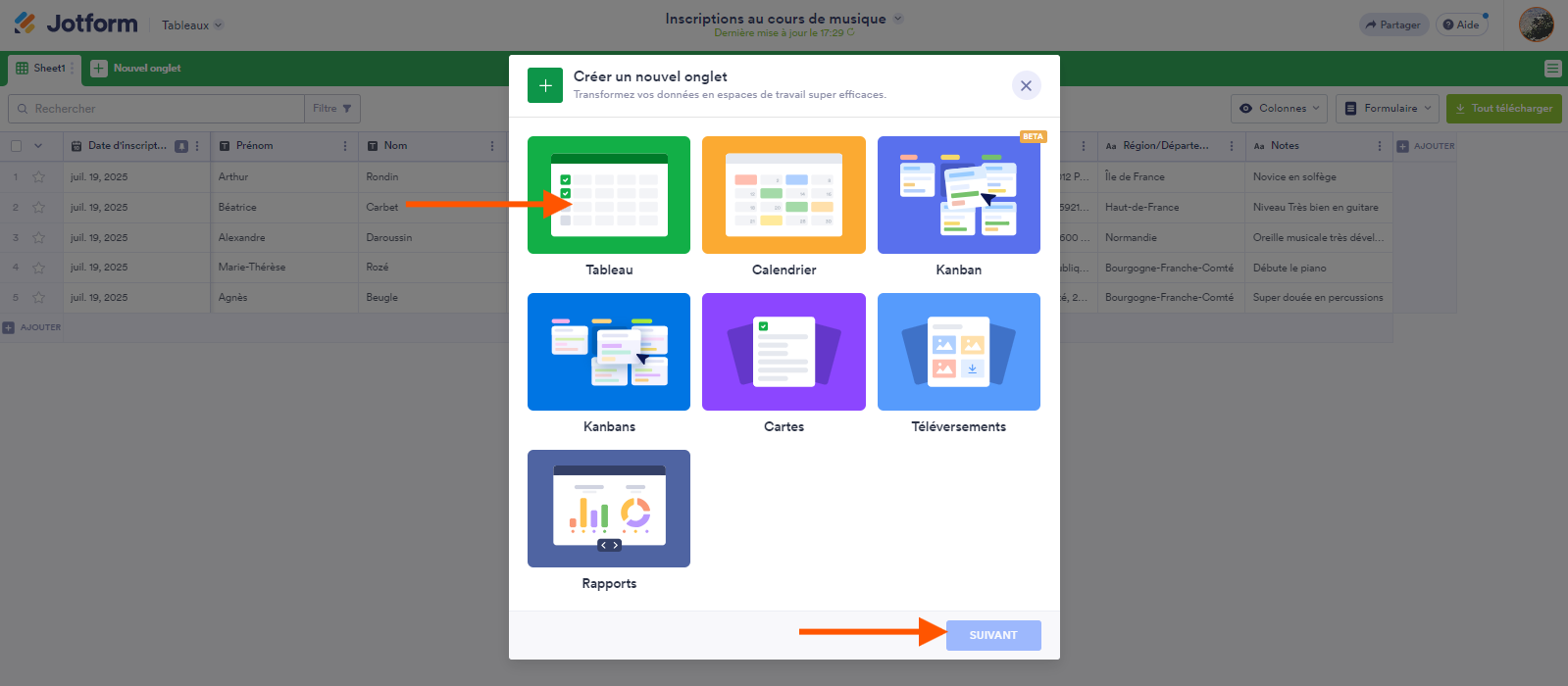The width and height of the screenshot is (1568, 686).
Task: Select the Kanbans tab type card
Action: pyautogui.click(x=609, y=352)
